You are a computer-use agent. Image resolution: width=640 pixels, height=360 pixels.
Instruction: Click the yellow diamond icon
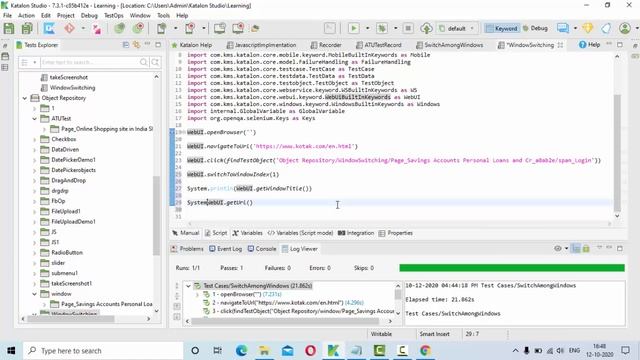coord(588,28)
